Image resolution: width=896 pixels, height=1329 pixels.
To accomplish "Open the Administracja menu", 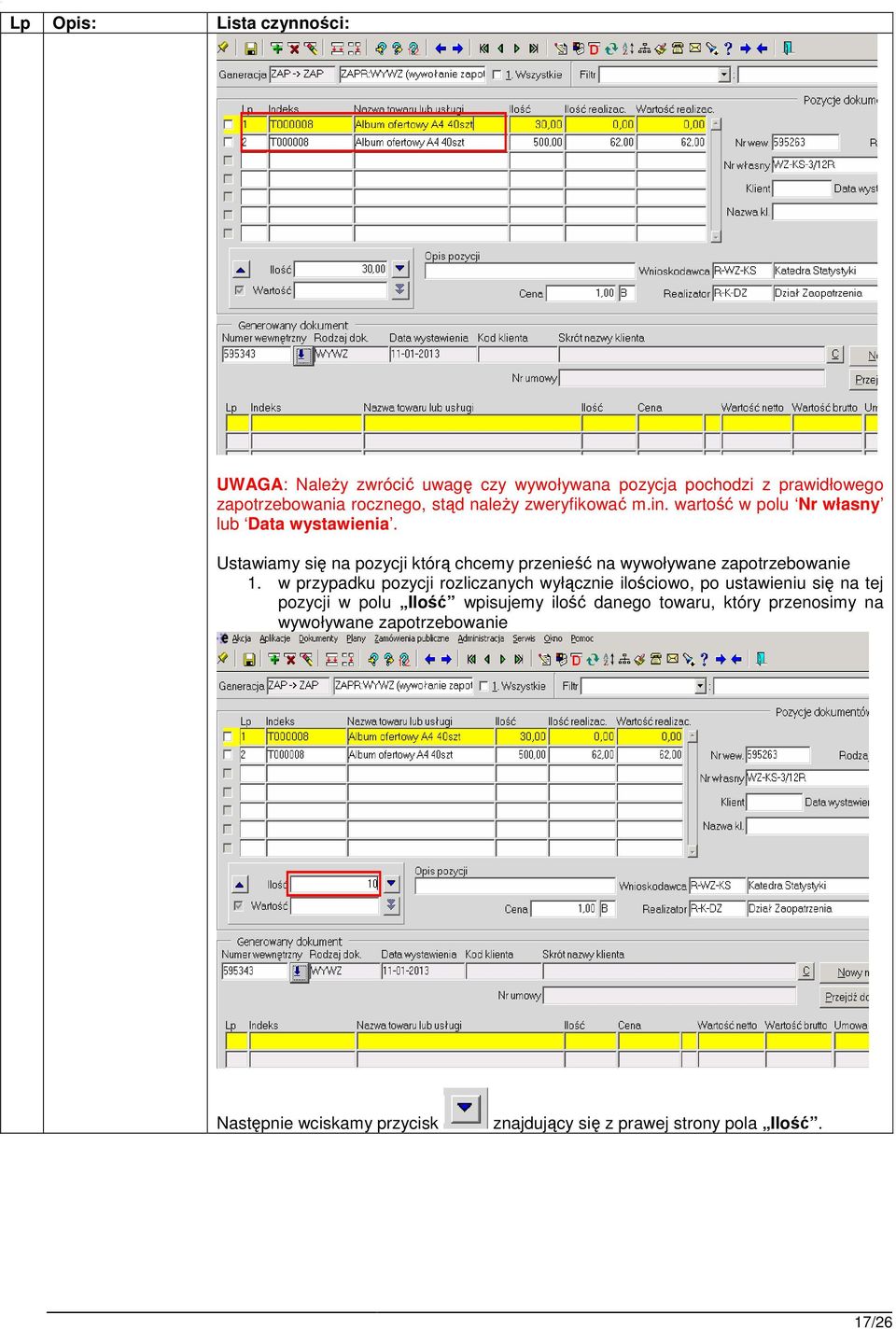I will tap(481, 639).
